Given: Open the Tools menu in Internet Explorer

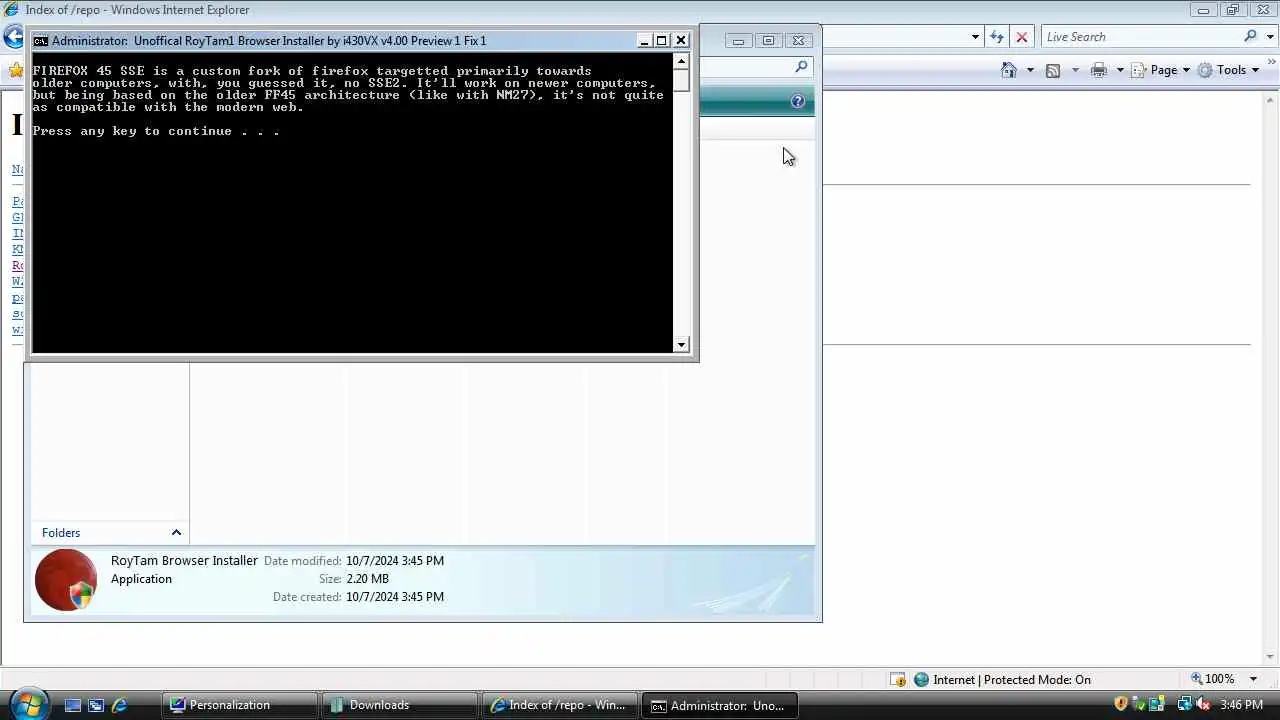Looking at the screenshot, I should pos(1228,70).
